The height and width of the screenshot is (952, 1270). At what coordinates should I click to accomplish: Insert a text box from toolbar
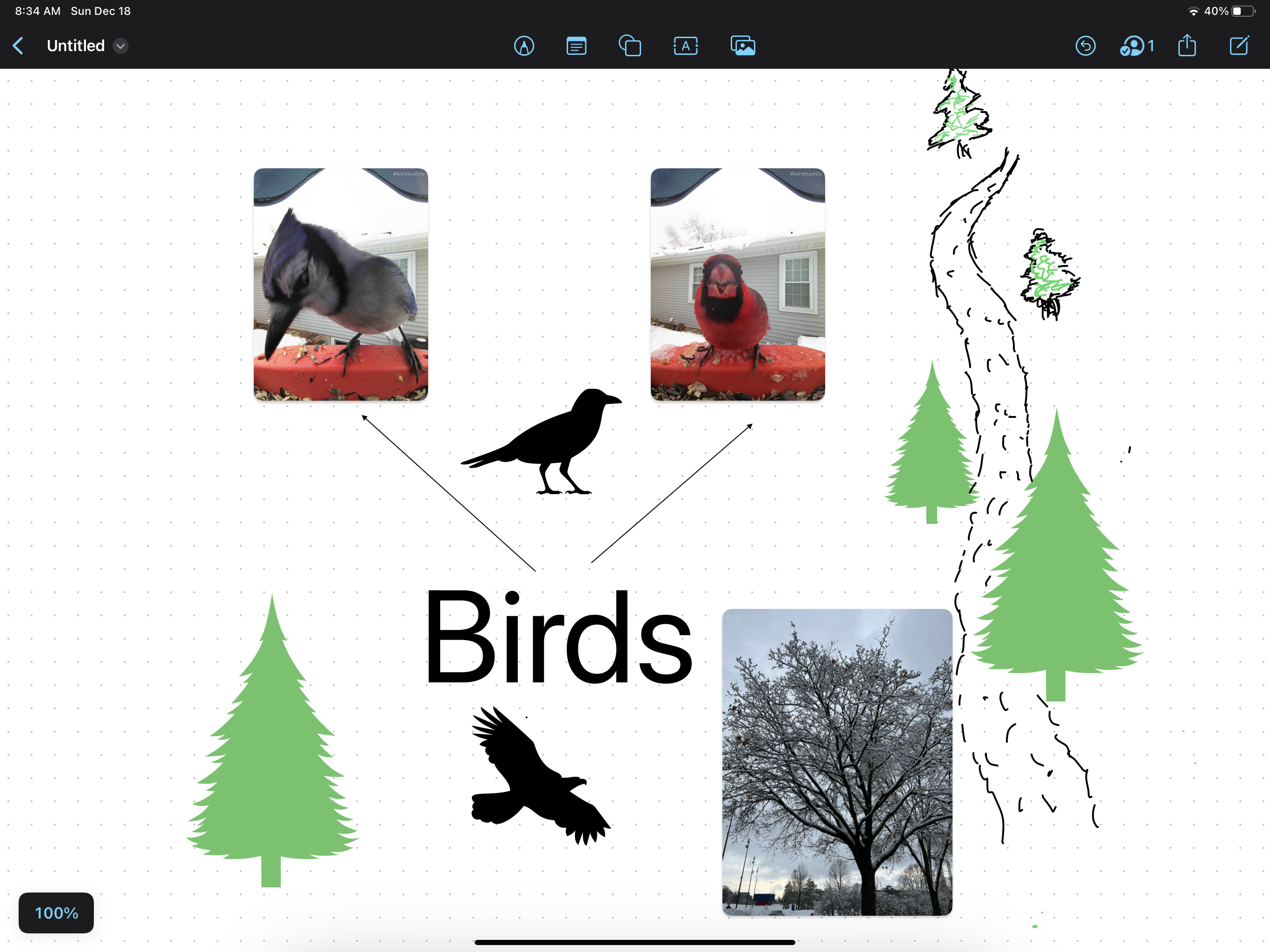[x=686, y=46]
